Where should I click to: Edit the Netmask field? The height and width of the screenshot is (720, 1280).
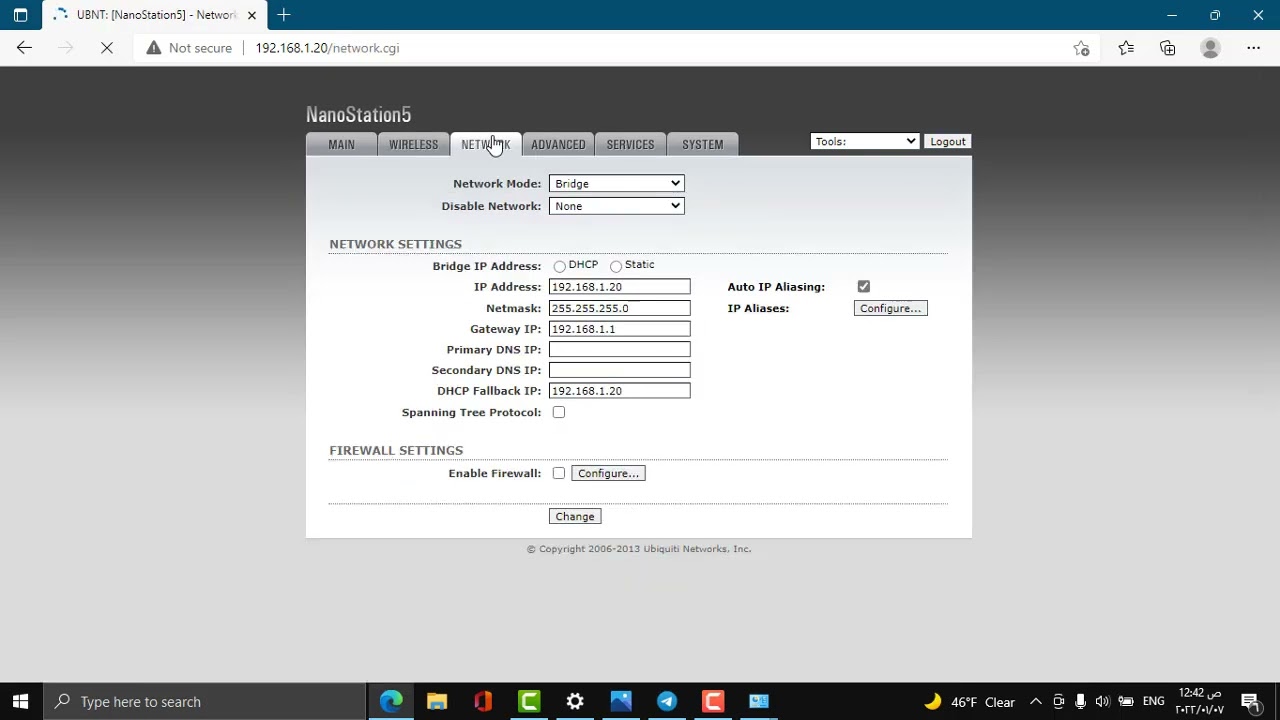click(619, 308)
